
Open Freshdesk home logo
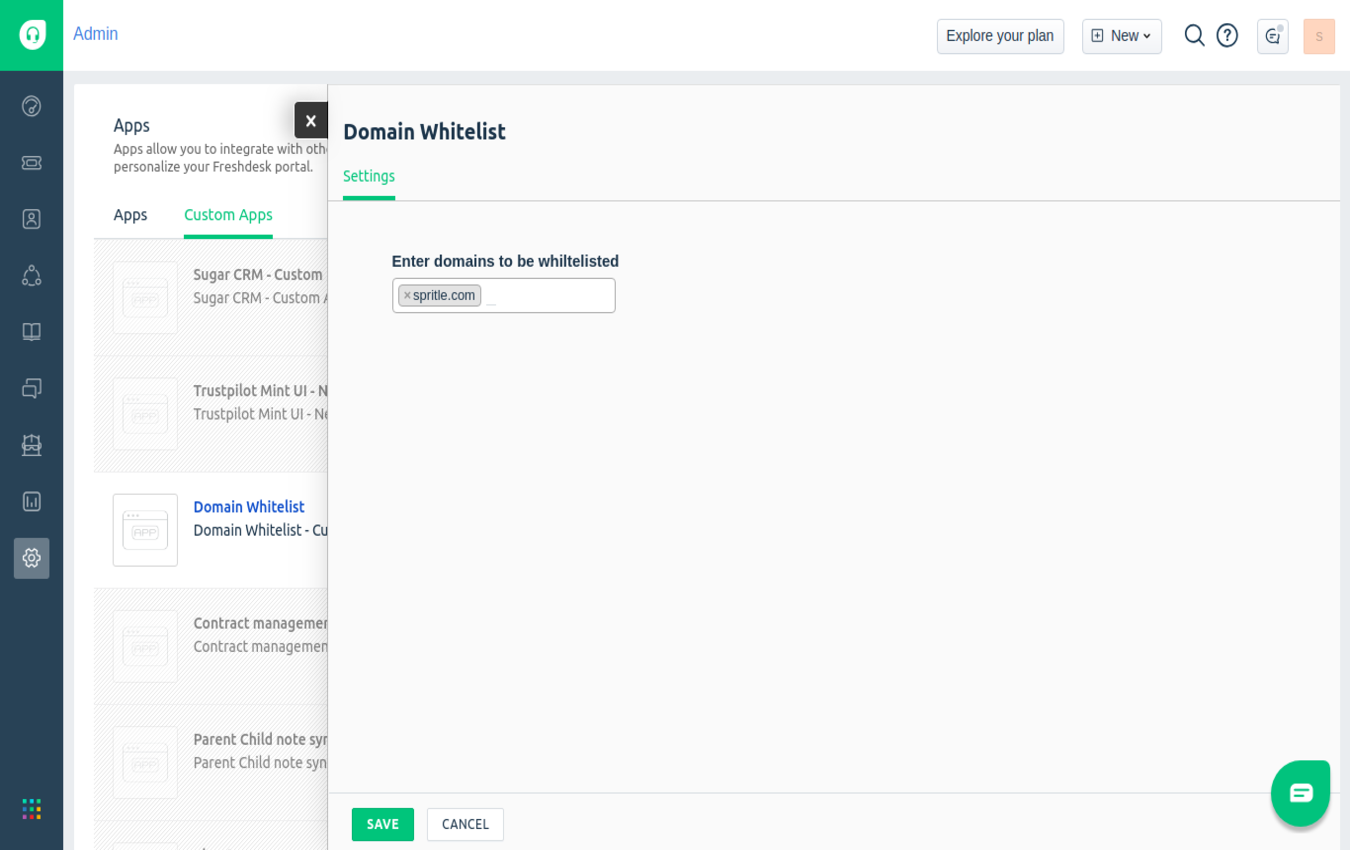coord(32,35)
